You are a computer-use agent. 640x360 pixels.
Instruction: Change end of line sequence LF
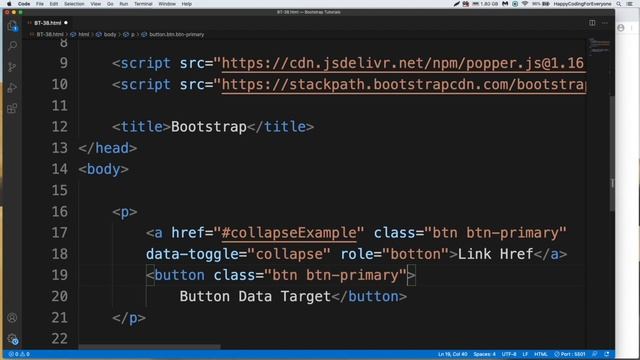pyautogui.click(x=525, y=354)
